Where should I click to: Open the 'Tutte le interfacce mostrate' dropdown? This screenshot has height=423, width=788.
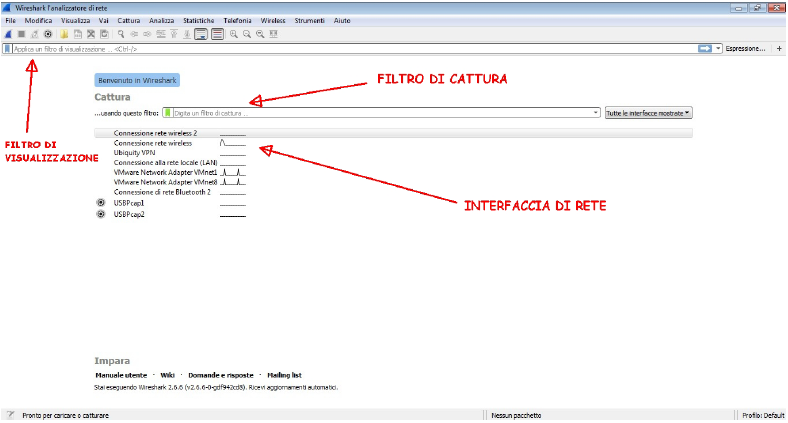coord(648,113)
